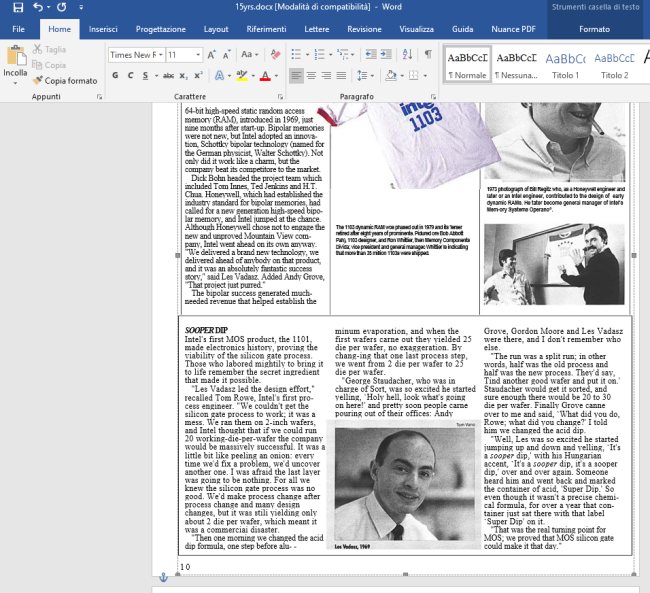This screenshot has height=593, width=650.
Task: Open the Quick Access Toolbar customize arrow
Action: (81, 7)
